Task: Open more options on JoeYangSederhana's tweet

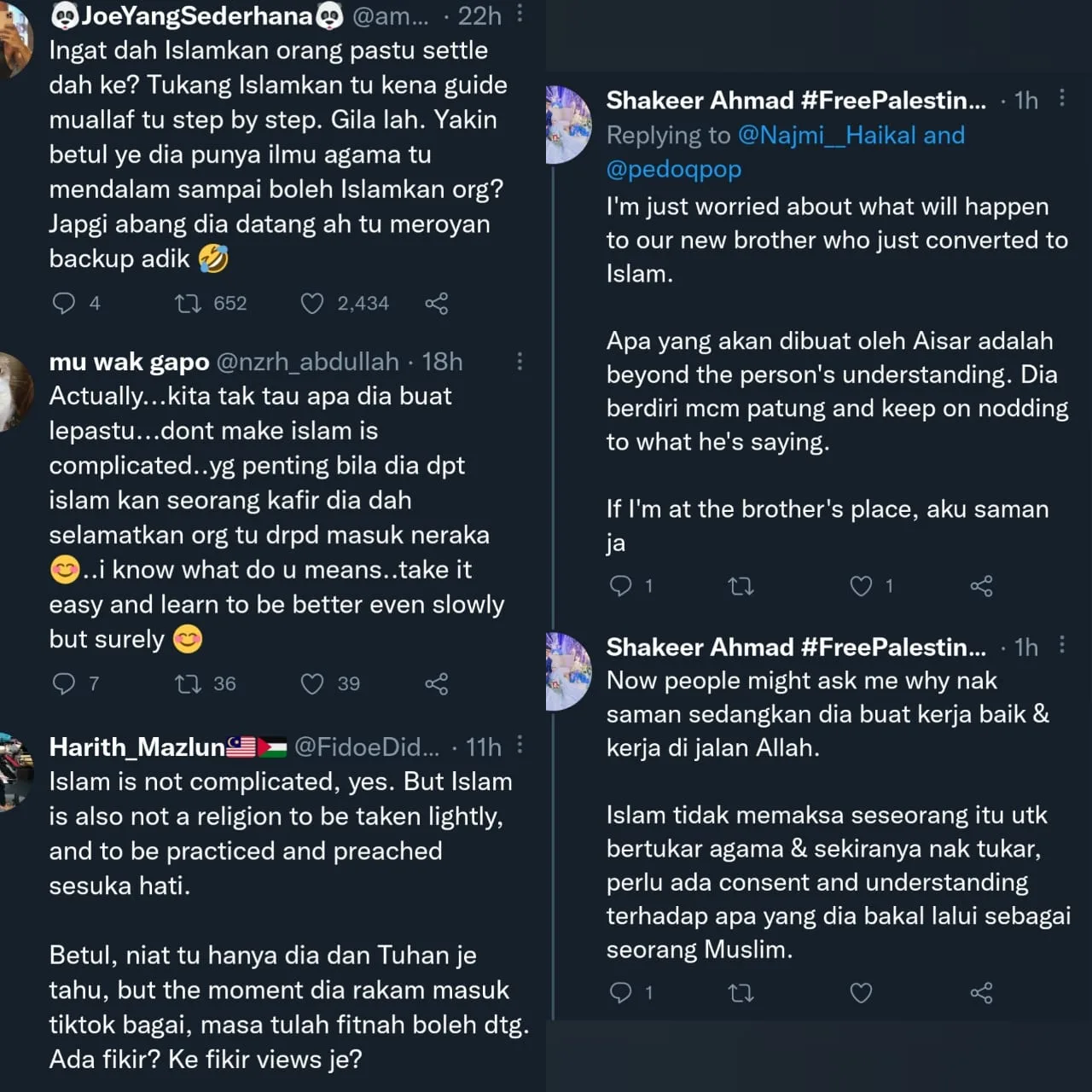Action: click(x=520, y=15)
